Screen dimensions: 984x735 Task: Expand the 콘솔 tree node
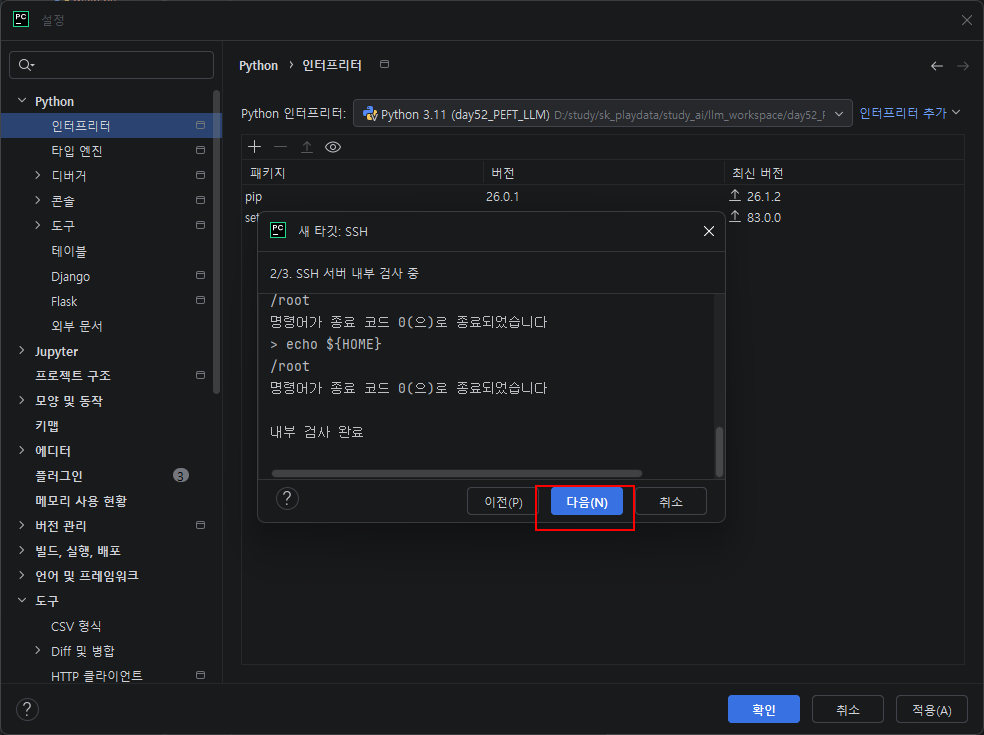pos(38,200)
